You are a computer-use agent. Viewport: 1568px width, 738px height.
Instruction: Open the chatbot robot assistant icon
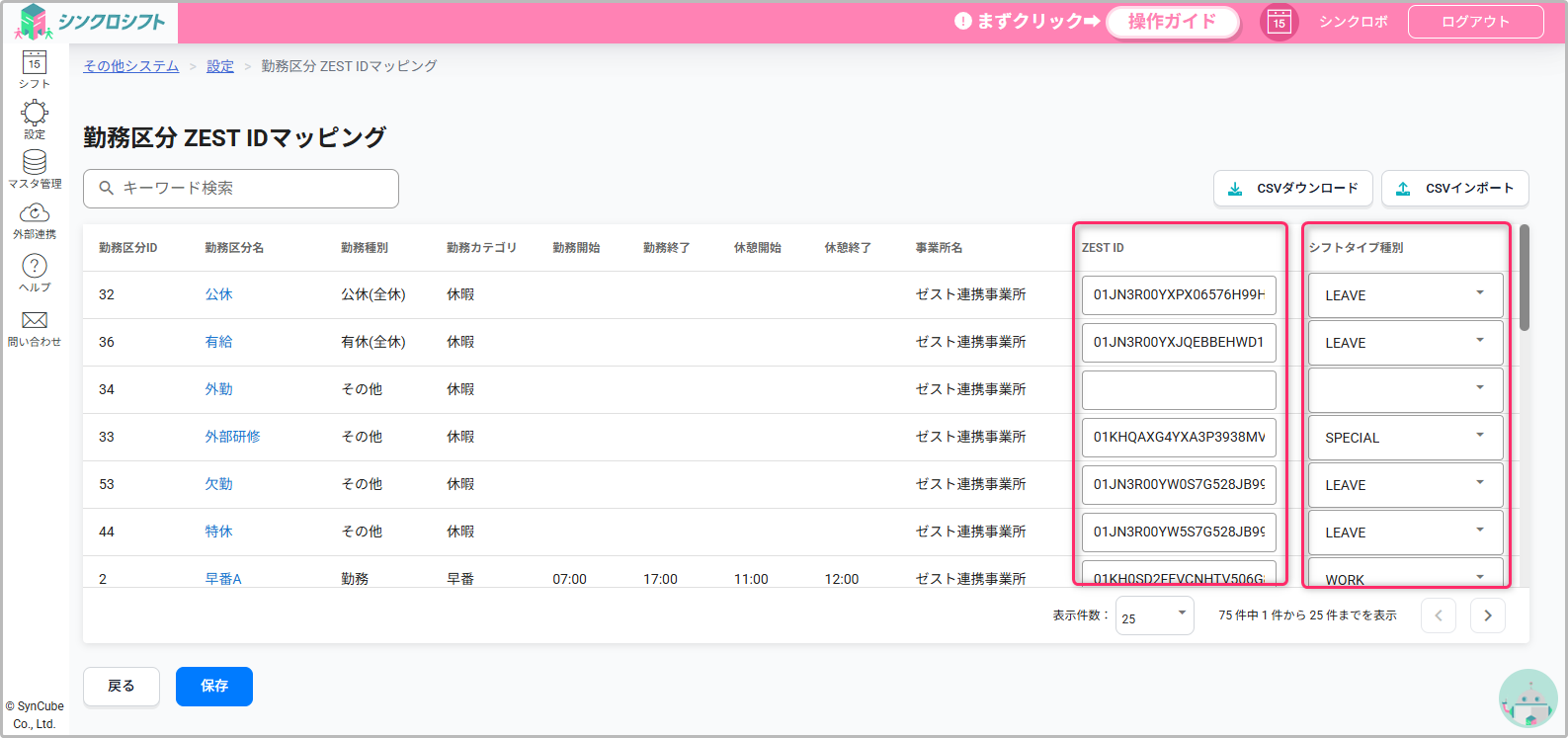1528,699
